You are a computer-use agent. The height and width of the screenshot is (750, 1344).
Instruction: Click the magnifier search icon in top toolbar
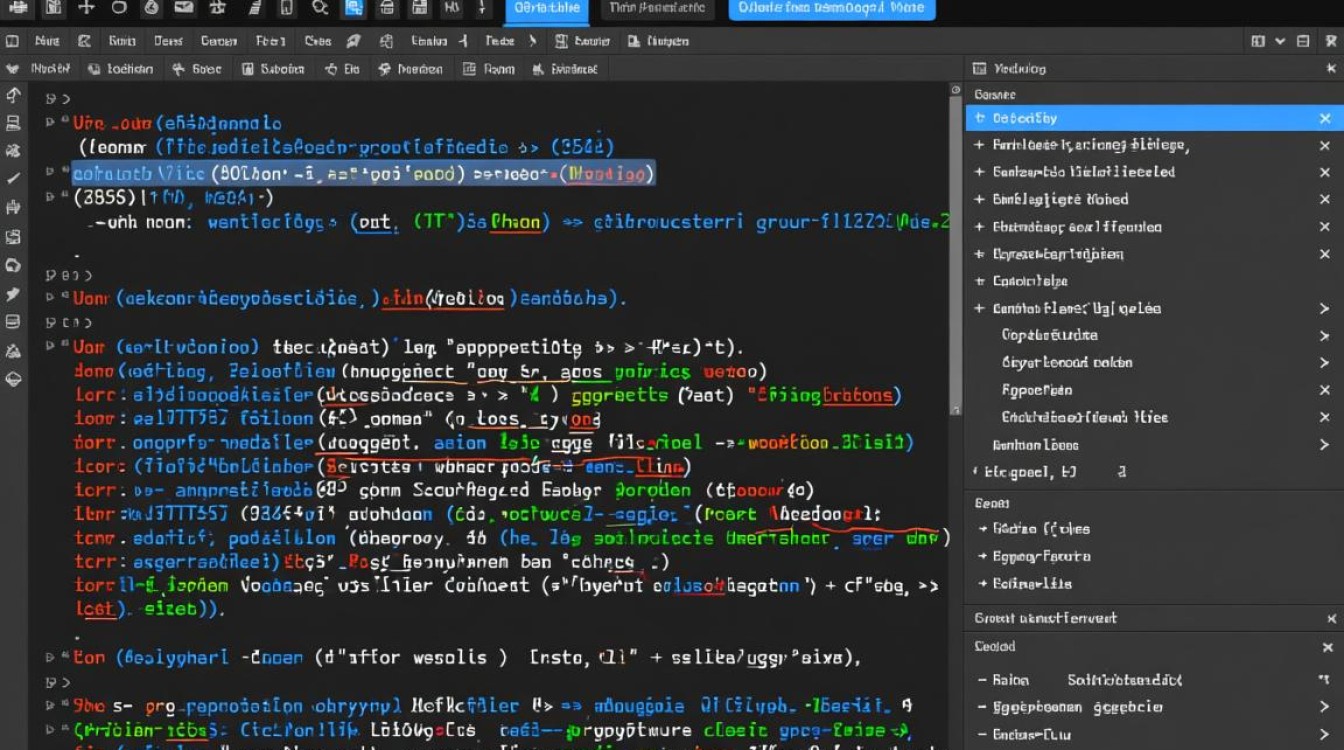click(x=320, y=8)
